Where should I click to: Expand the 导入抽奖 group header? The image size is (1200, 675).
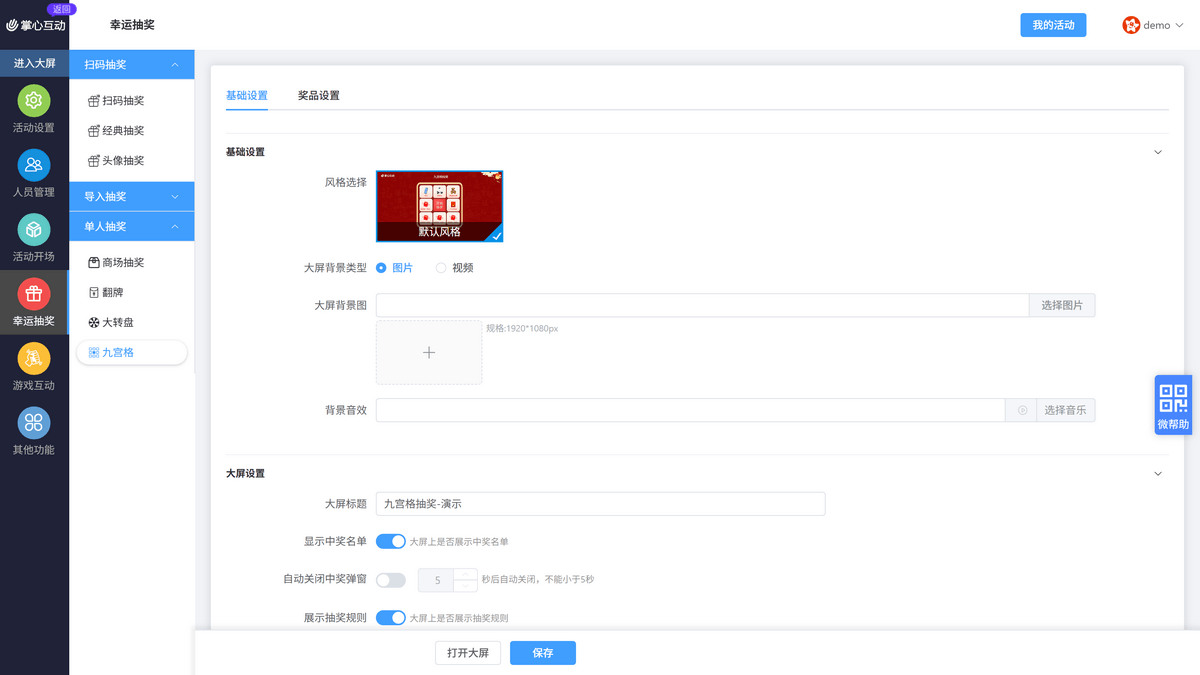(132, 196)
